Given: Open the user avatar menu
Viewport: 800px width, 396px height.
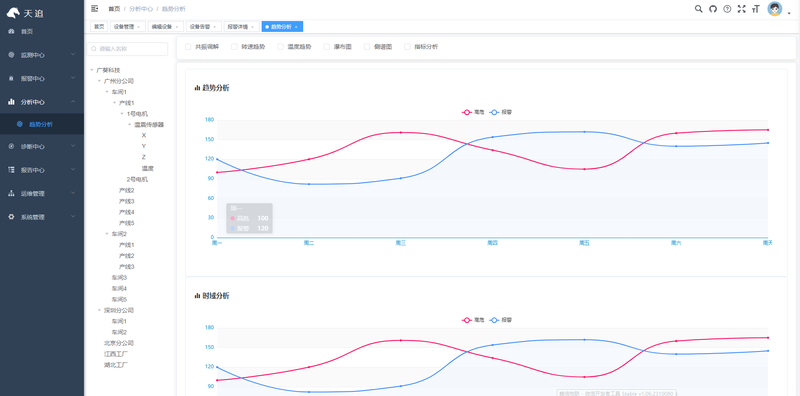Looking at the screenshot, I should pos(774,9).
